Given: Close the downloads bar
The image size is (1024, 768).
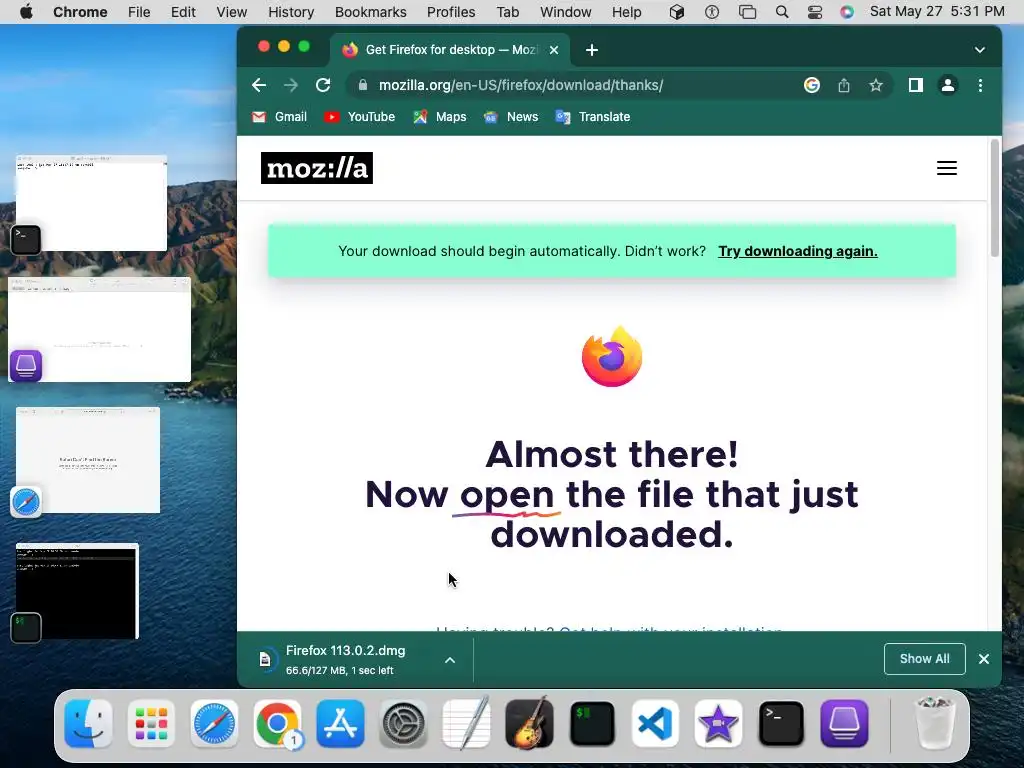Looking at the screenshot, I should [984, 659].
